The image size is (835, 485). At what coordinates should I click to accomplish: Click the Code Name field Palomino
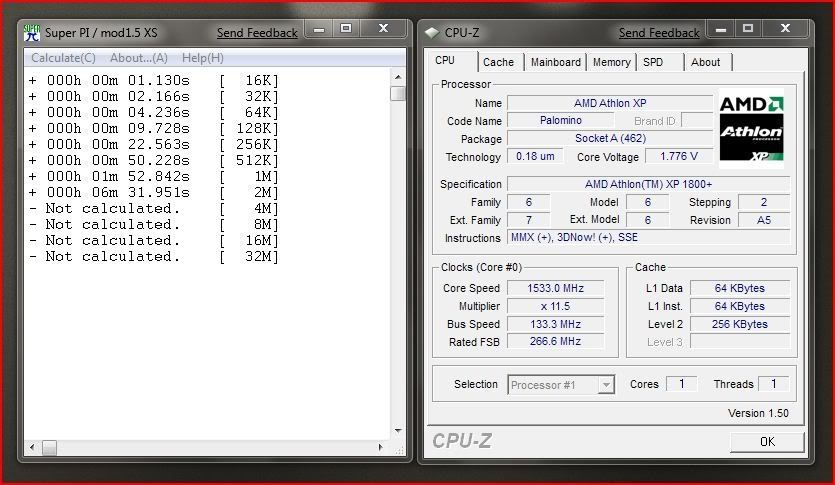(x=561, y=120)
